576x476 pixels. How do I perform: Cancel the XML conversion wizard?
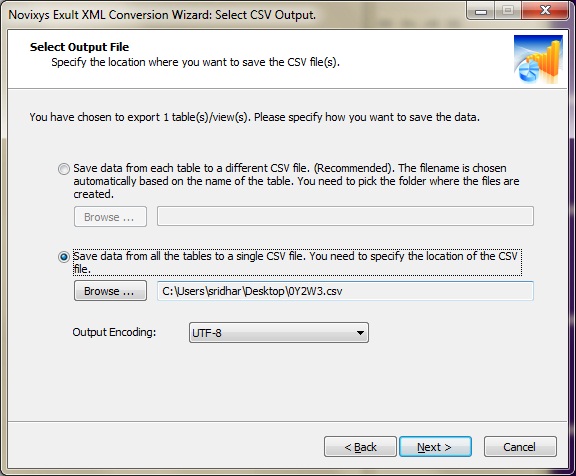[x=520, y=447]
